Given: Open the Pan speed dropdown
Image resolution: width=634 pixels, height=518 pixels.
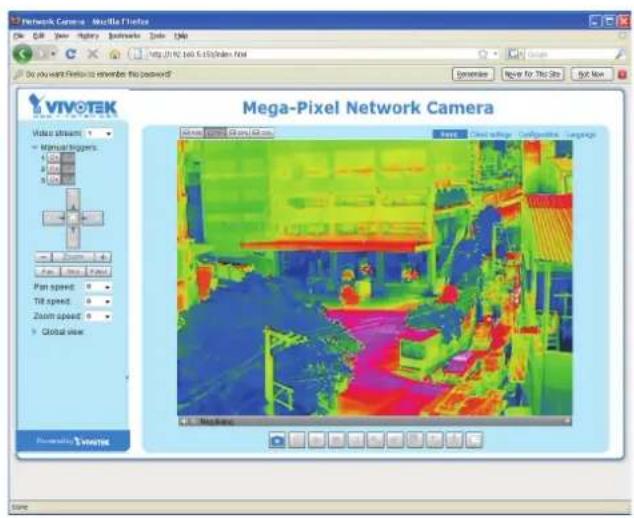Looking at the screenshot, I should (99, 287).
